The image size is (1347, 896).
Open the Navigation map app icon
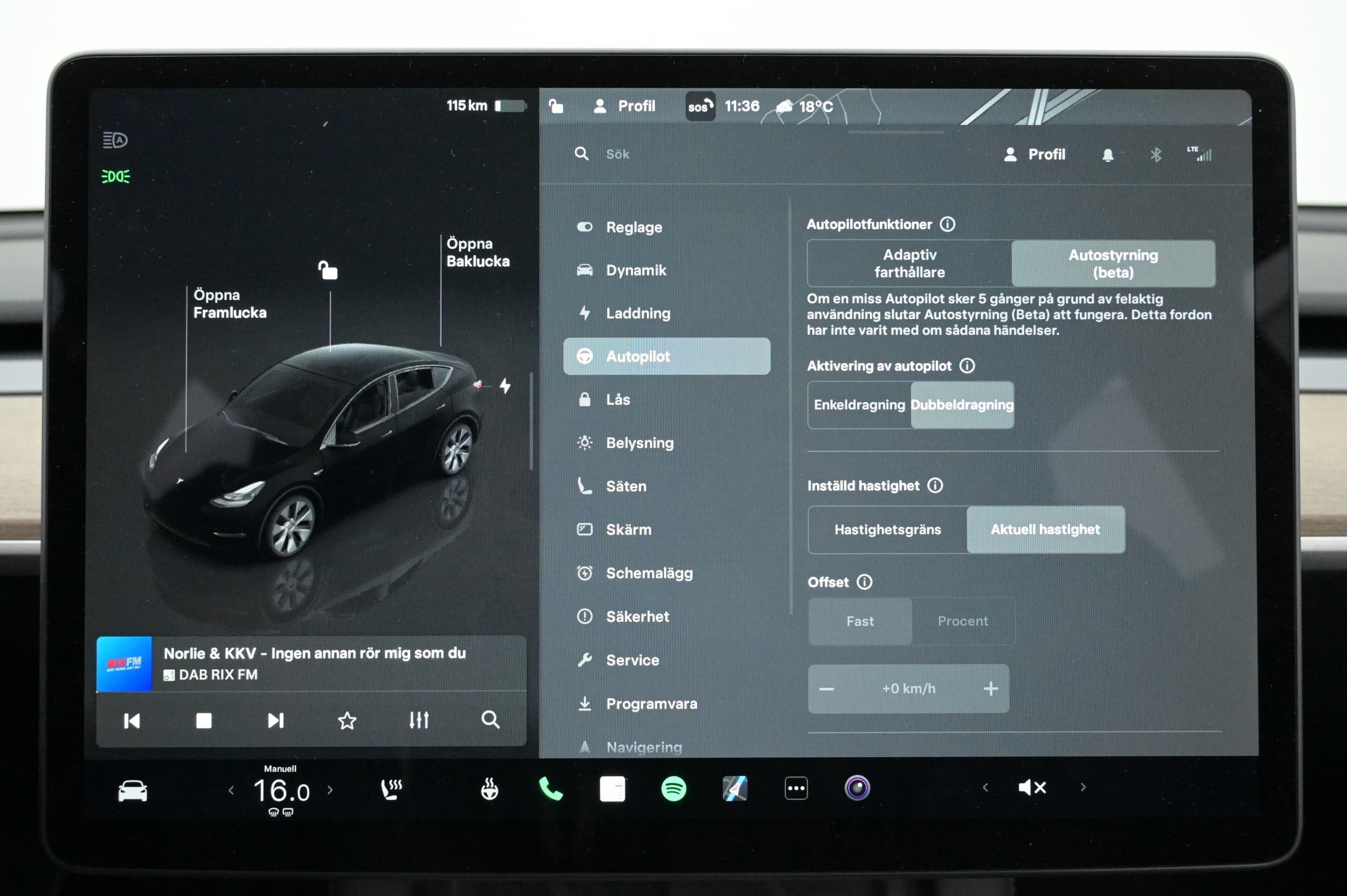[735, 789]
